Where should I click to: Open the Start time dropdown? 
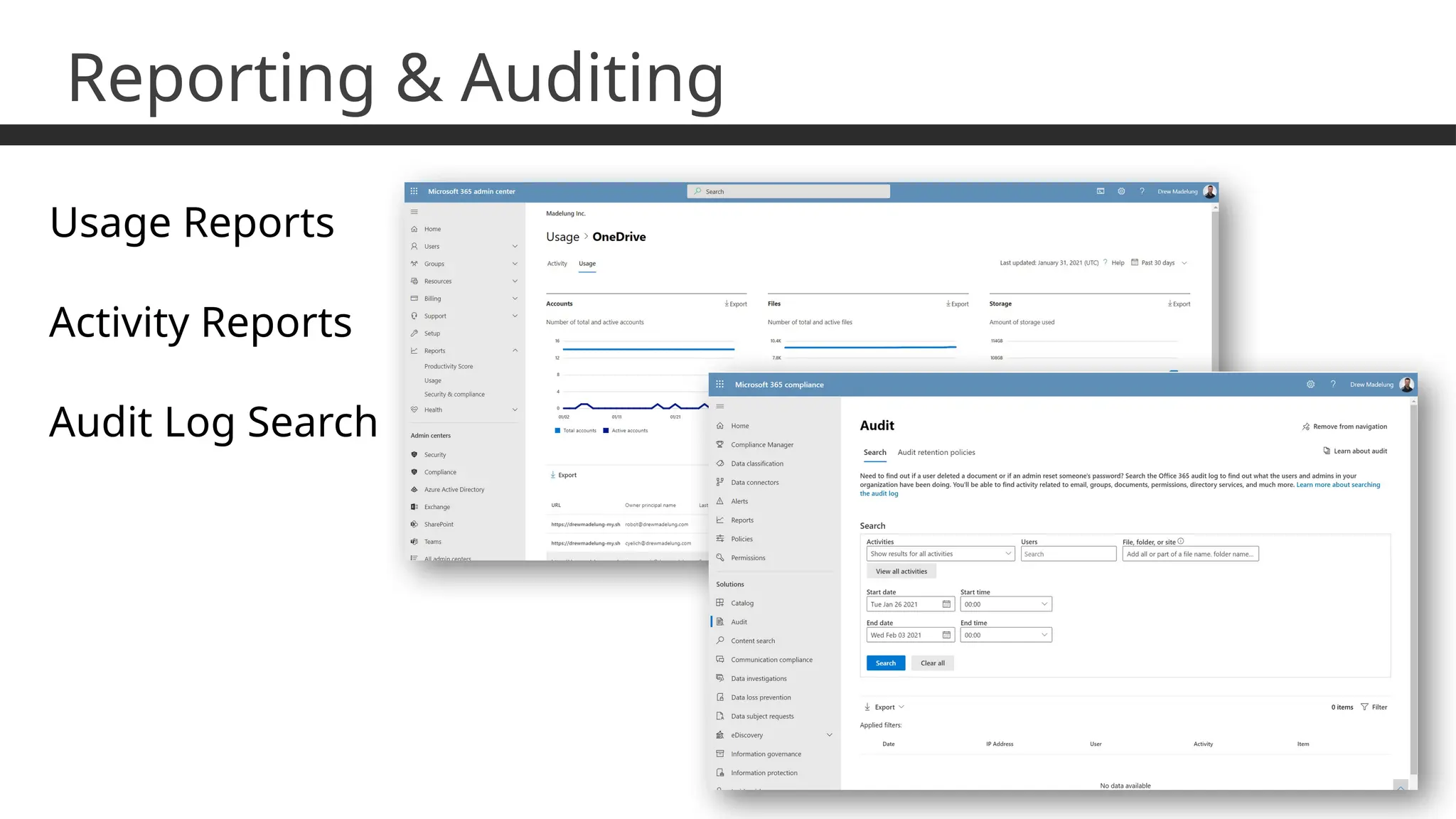(1006, 604)
